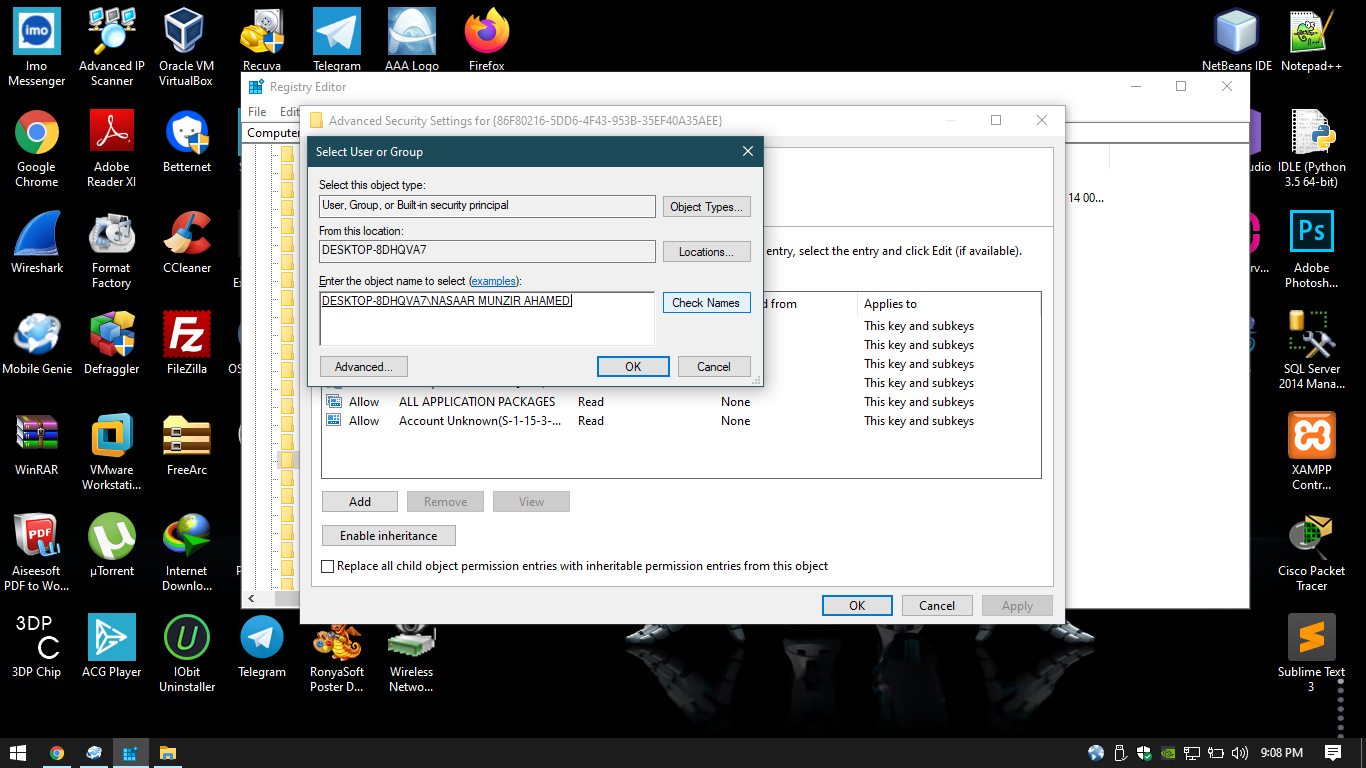
Task: Open the NVIDIA tray icon
Action: tap(1167, 753)
